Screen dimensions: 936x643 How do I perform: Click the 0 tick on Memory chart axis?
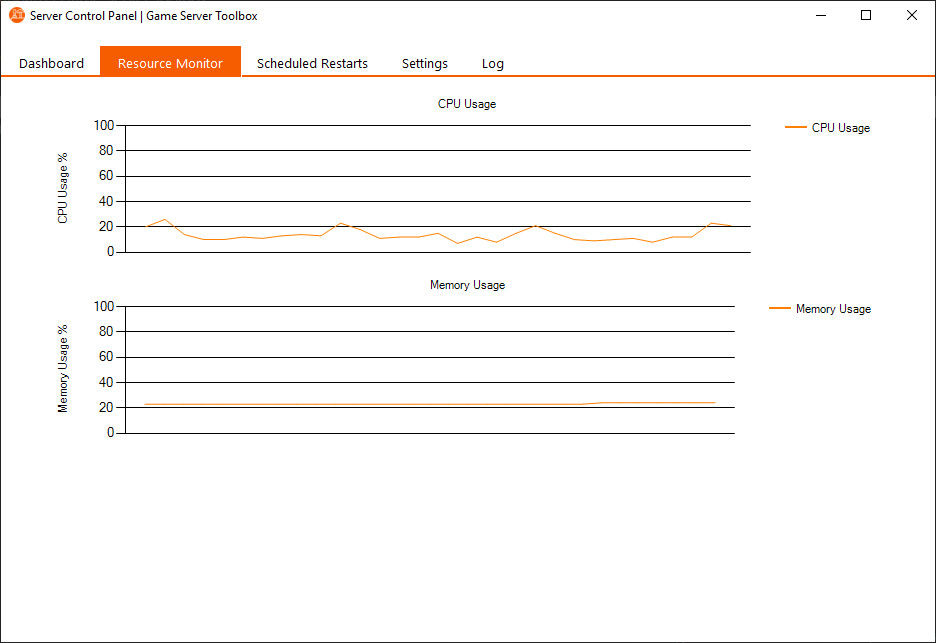point(110,433)
